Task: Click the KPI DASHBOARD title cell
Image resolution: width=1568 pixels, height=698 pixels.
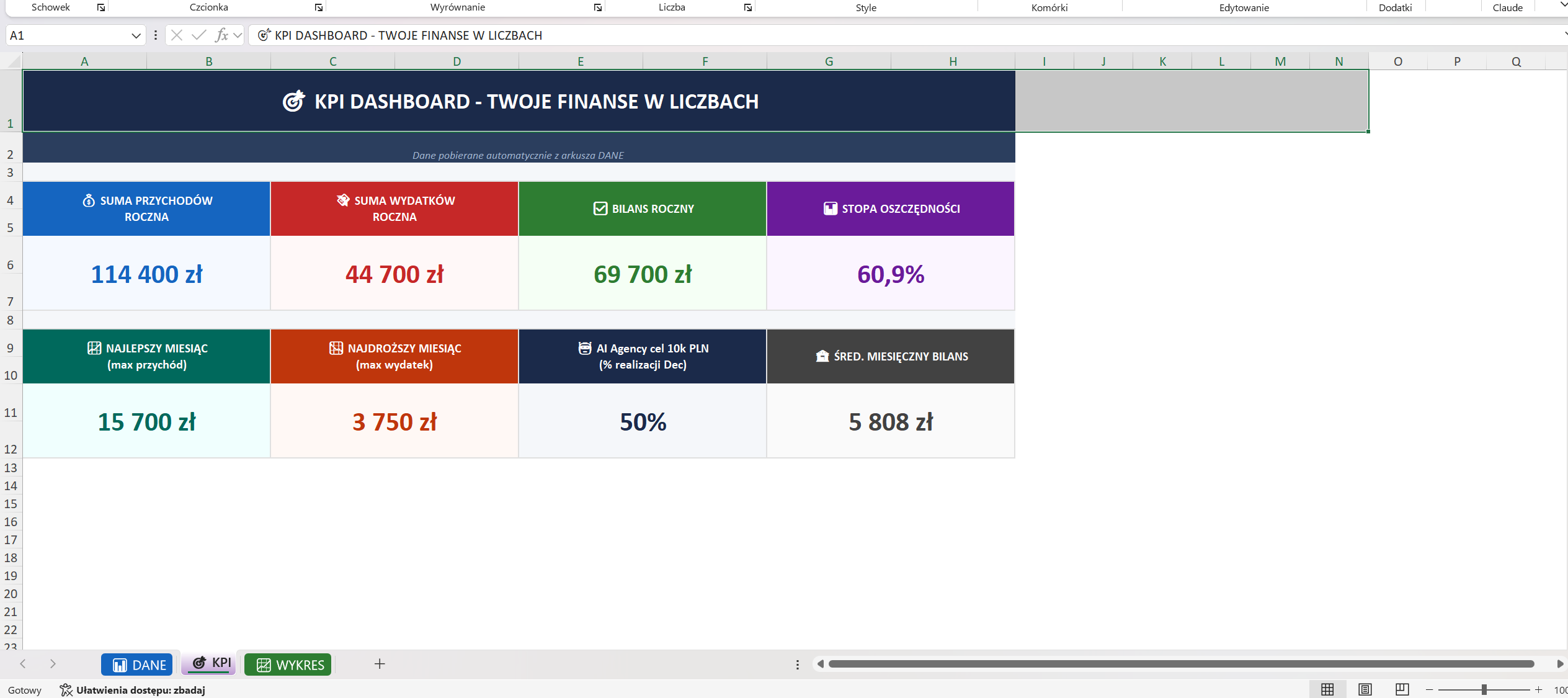Action: [x=519, y=101]
